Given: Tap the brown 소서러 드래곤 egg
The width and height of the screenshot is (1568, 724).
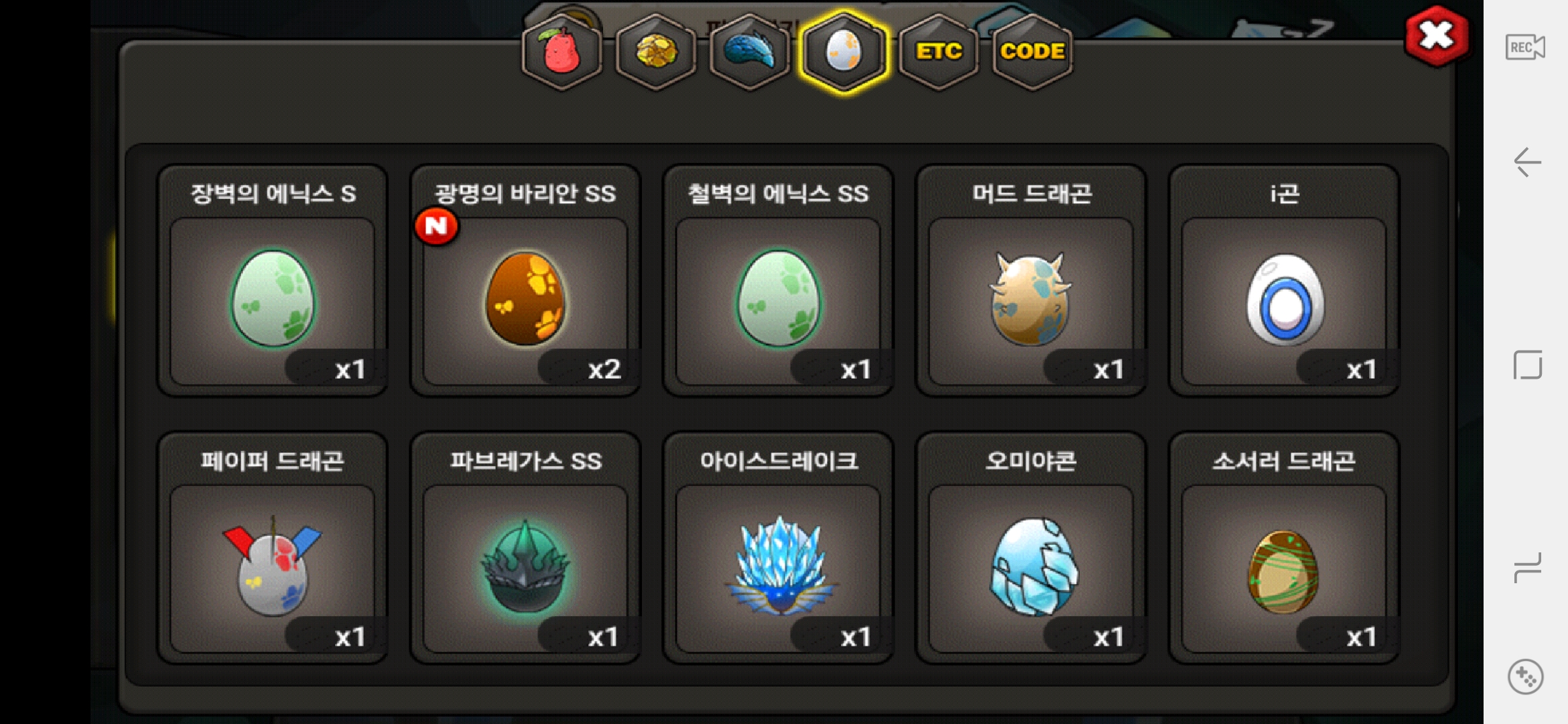Looking at the screenshot, I should pos(1284,548).
